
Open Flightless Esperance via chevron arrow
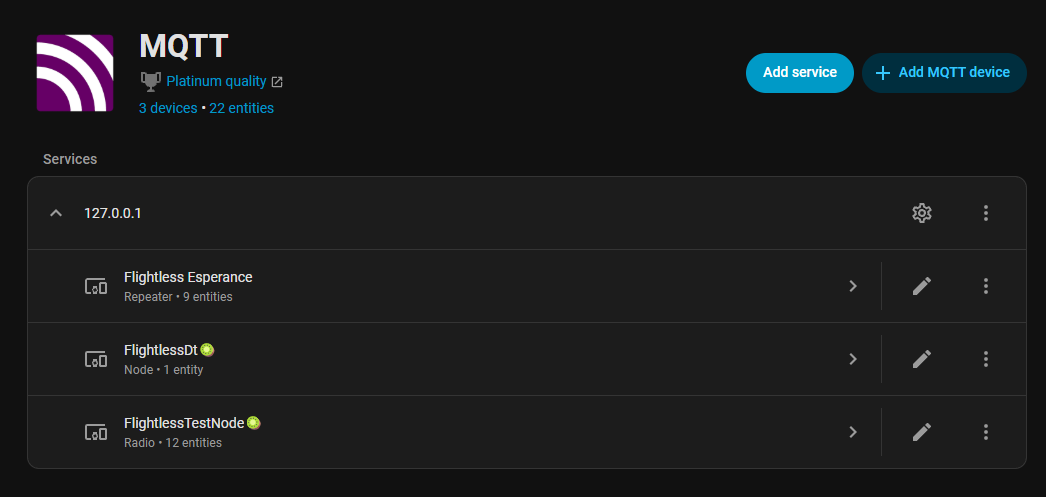(x=853, y=286)
